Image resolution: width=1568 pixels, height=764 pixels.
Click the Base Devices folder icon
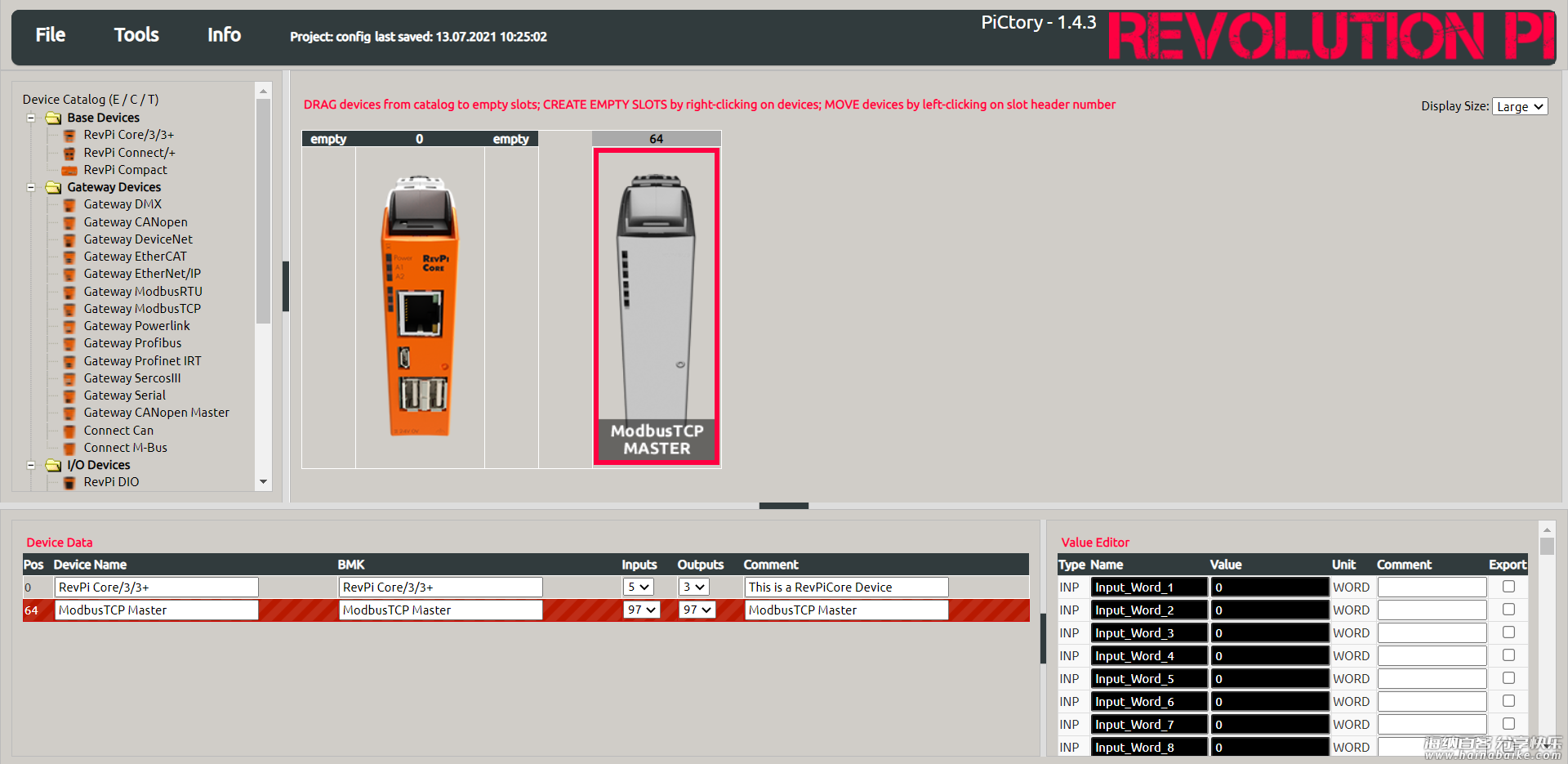54,118
